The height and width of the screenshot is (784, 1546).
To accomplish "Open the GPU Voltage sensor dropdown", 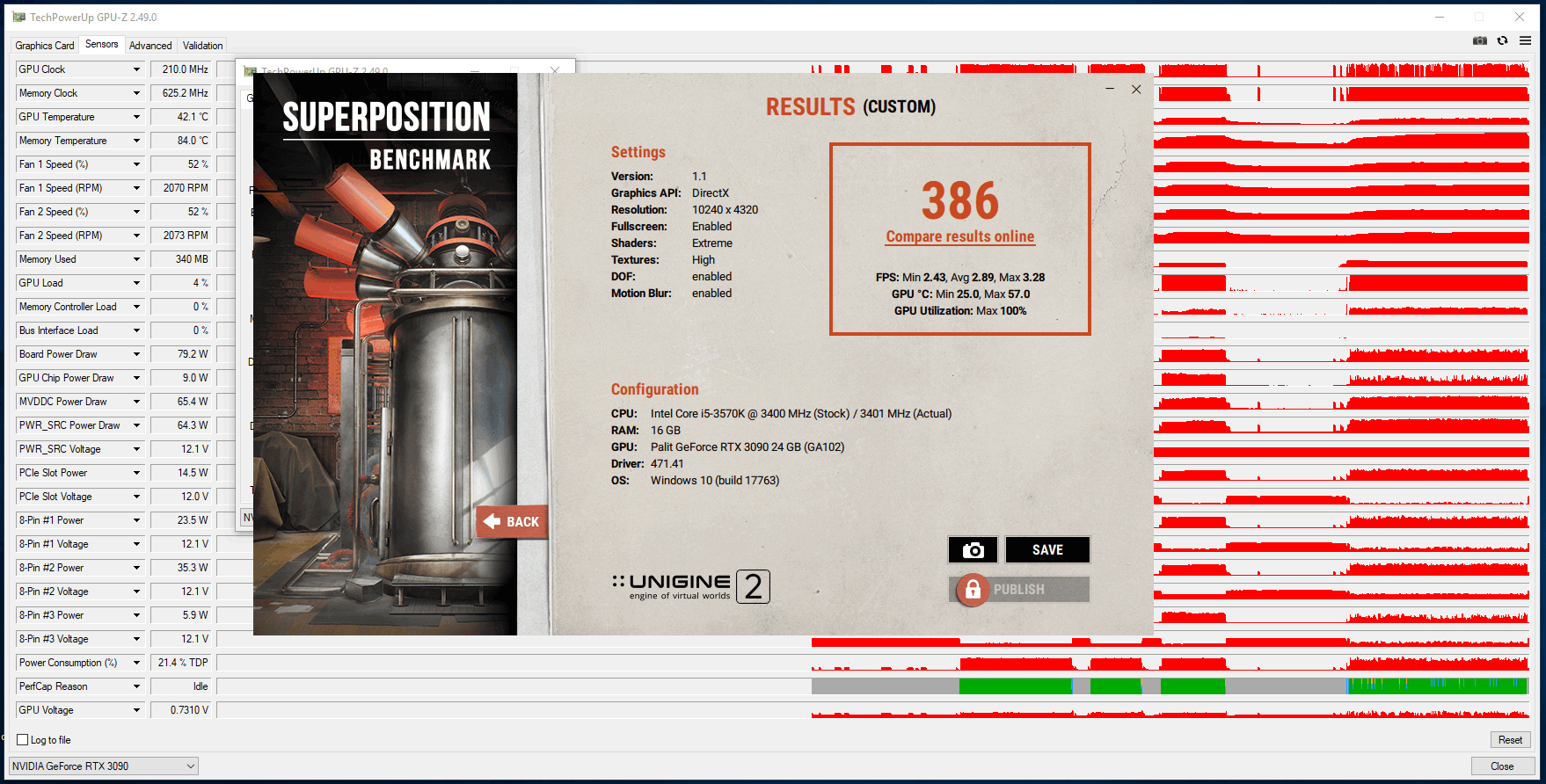I will (136, 710).
